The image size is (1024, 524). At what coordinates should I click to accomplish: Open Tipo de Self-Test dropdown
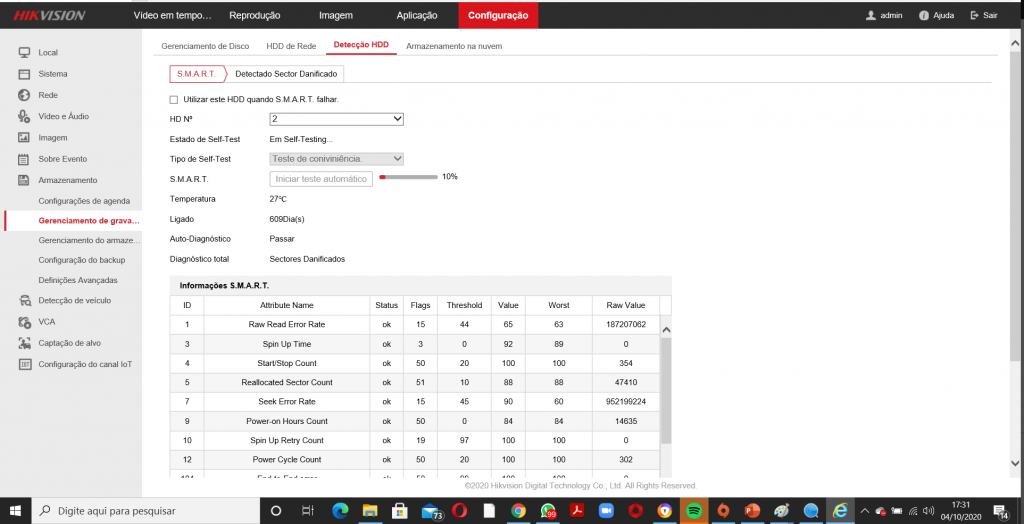pyautogui.click(x=336, y=159)
